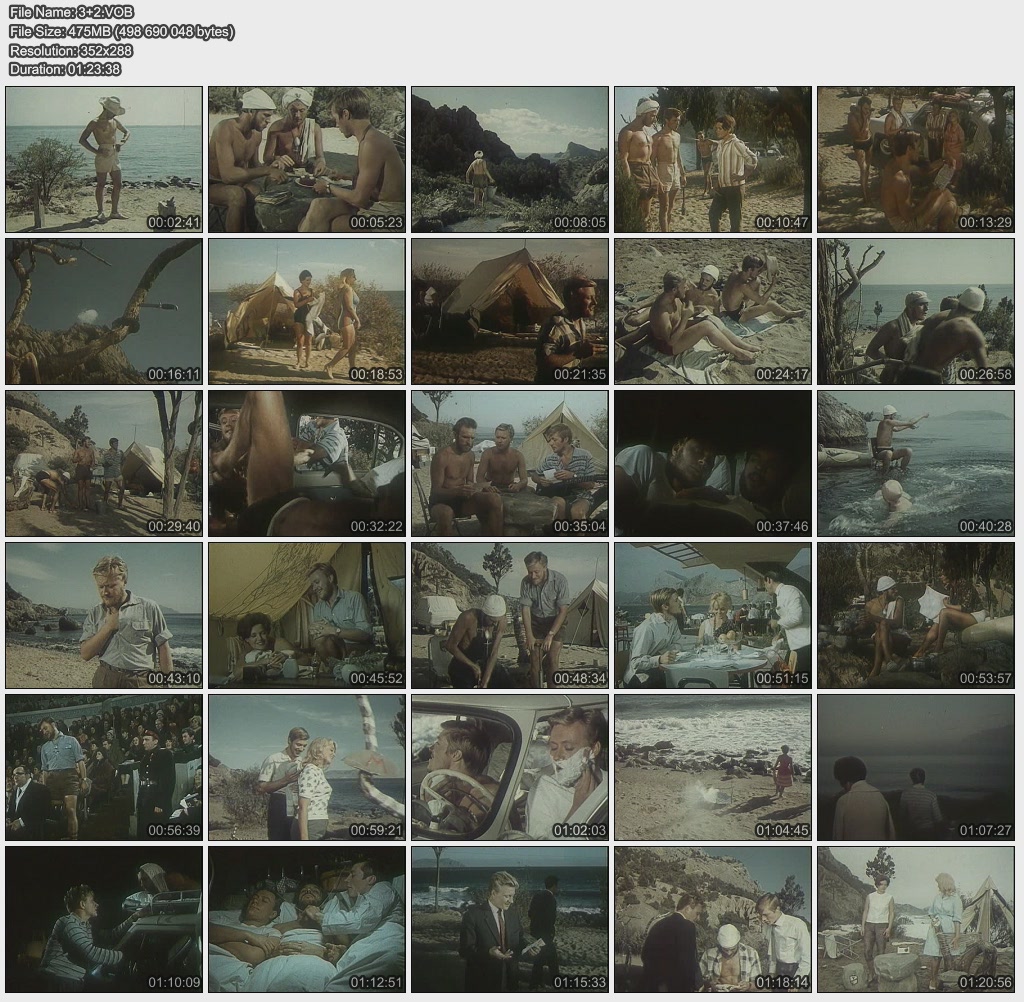Image resolution: width=1024 pixels, height=1002 pixels.
Task: Click the dark frame at 00:37:46
Action: pyautogui.click(x=713, y=464)
